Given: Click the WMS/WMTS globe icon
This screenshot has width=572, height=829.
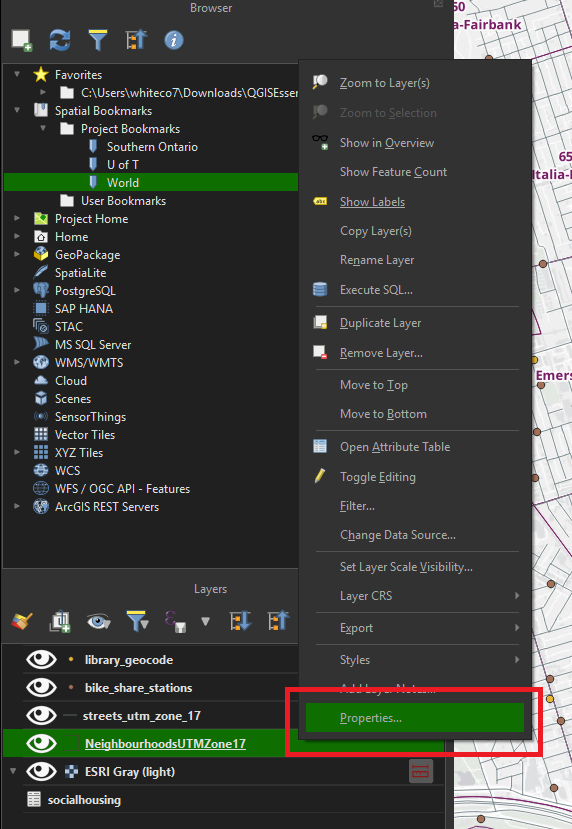Looking at the screenshot, I should (x=41, y=362).
